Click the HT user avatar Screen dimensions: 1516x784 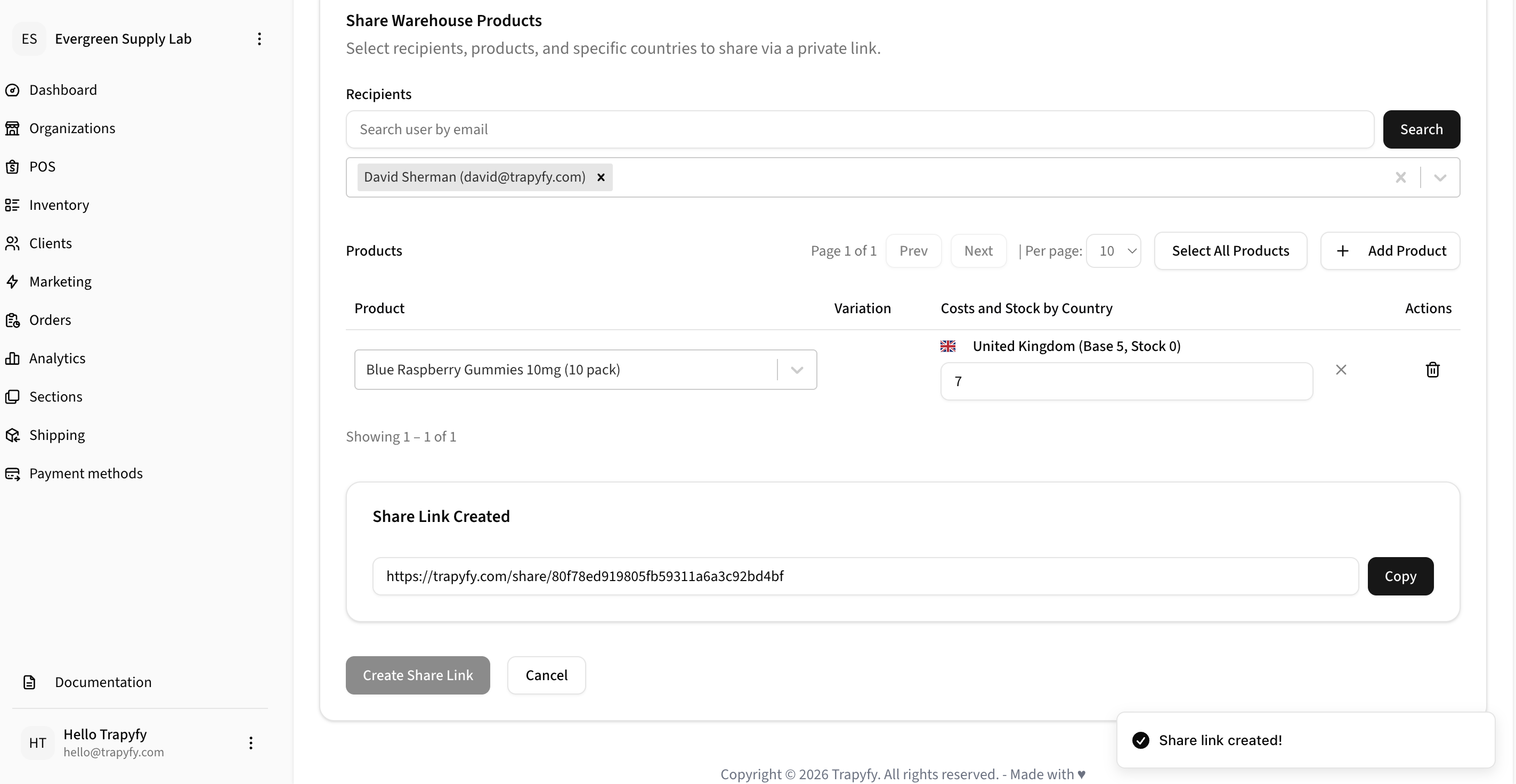pyautogui.click(x=38, y=743)
